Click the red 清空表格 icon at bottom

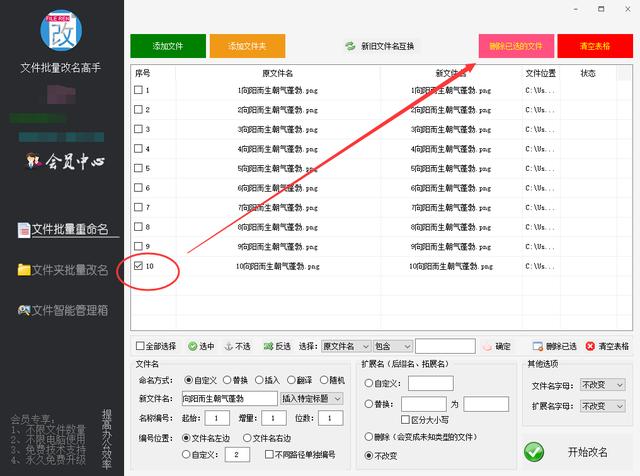pyautogui.click(x=589, y=346)
